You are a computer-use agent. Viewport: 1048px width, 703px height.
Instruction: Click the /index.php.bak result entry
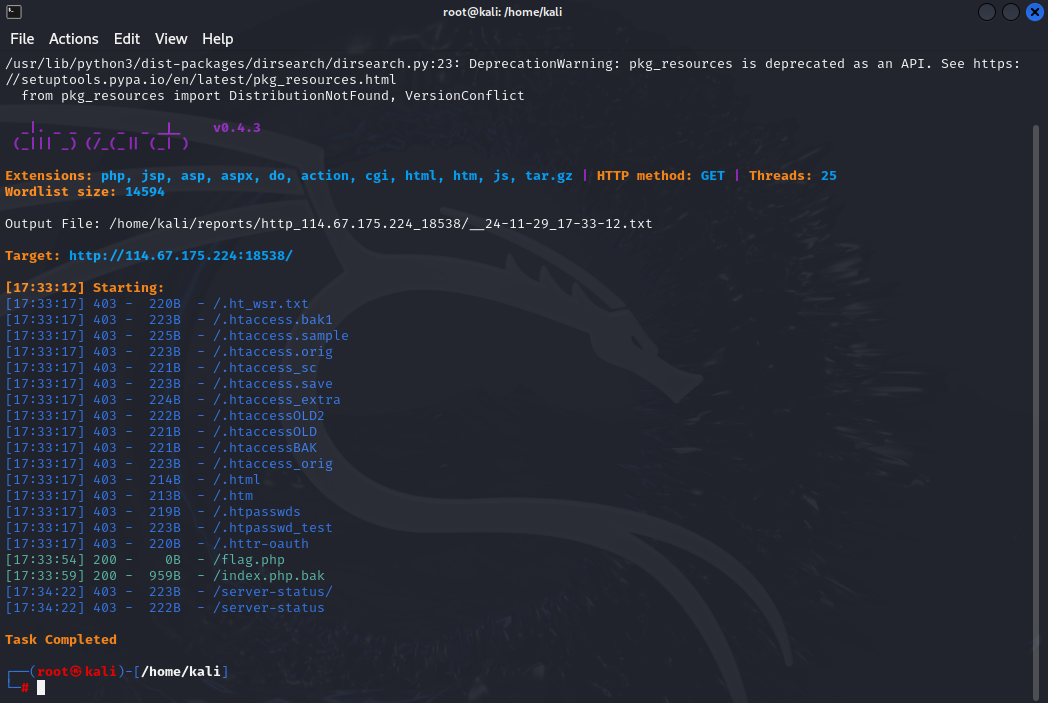pos(268,576)
